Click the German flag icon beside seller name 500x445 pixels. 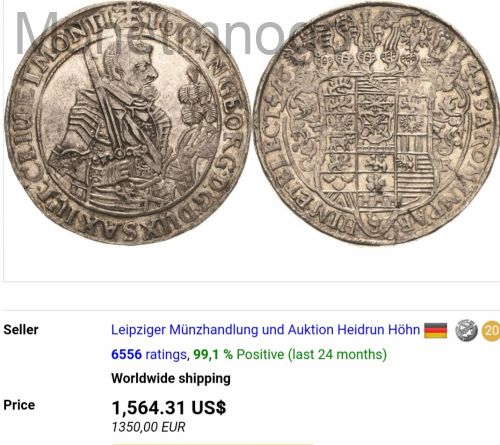click(435, 331)
